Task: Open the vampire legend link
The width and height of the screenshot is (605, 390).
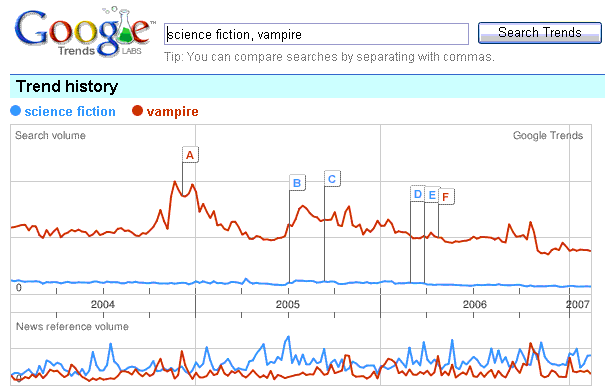Action: pyautogui.click(x=172, y=112)
